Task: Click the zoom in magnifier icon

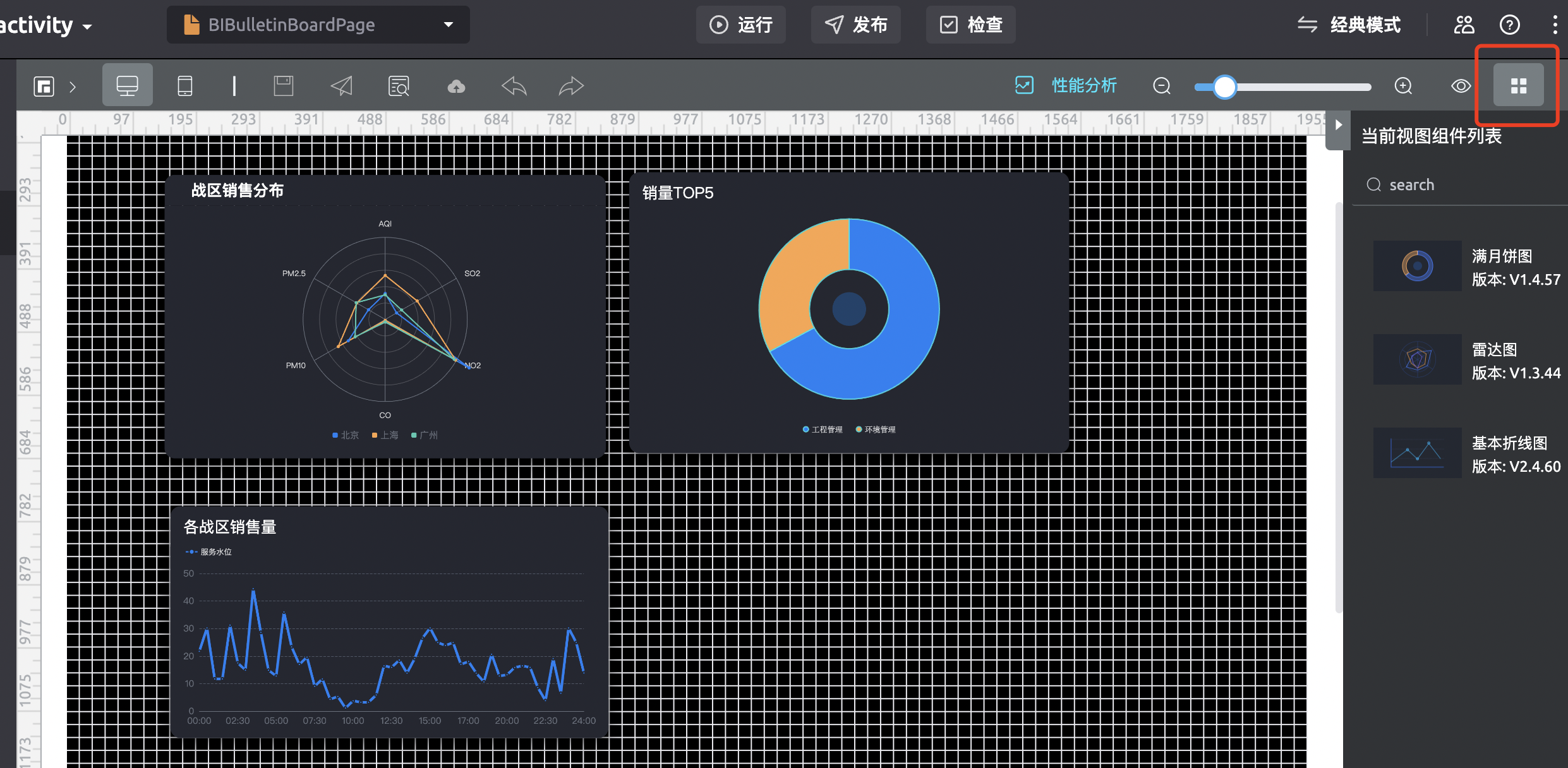Action: pos(1403,85)
